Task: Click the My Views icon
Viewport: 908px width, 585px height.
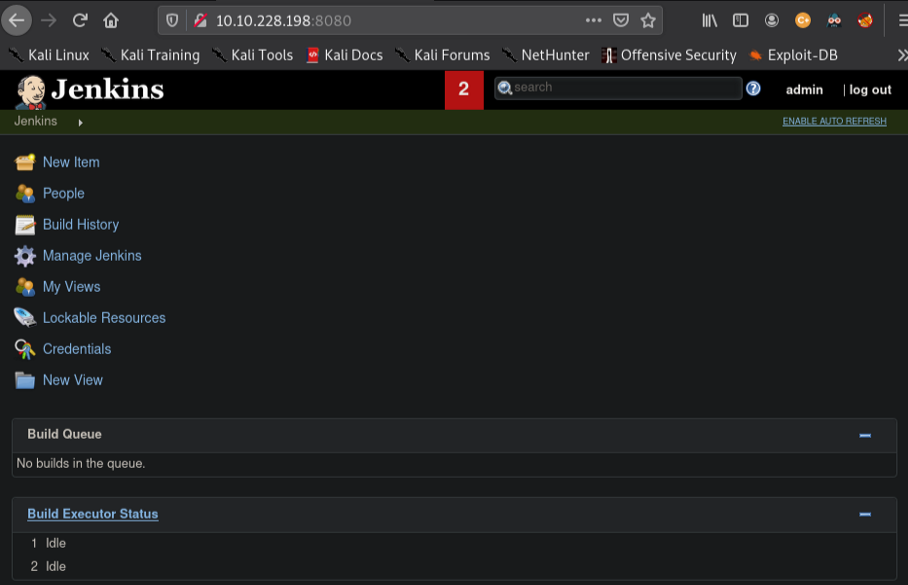Action: coord(24,287)
